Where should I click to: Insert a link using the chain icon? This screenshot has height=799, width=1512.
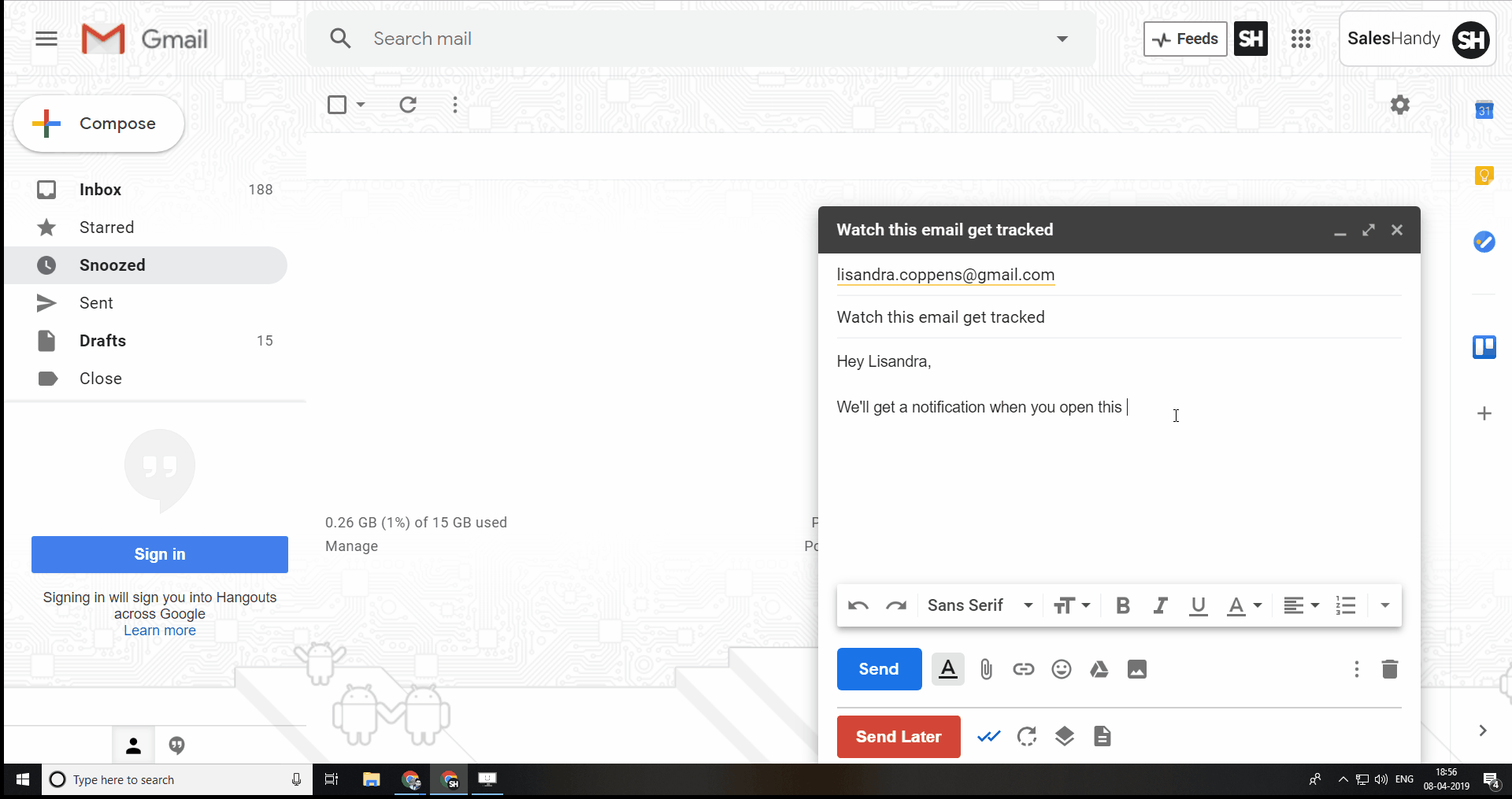point(1024,669)
